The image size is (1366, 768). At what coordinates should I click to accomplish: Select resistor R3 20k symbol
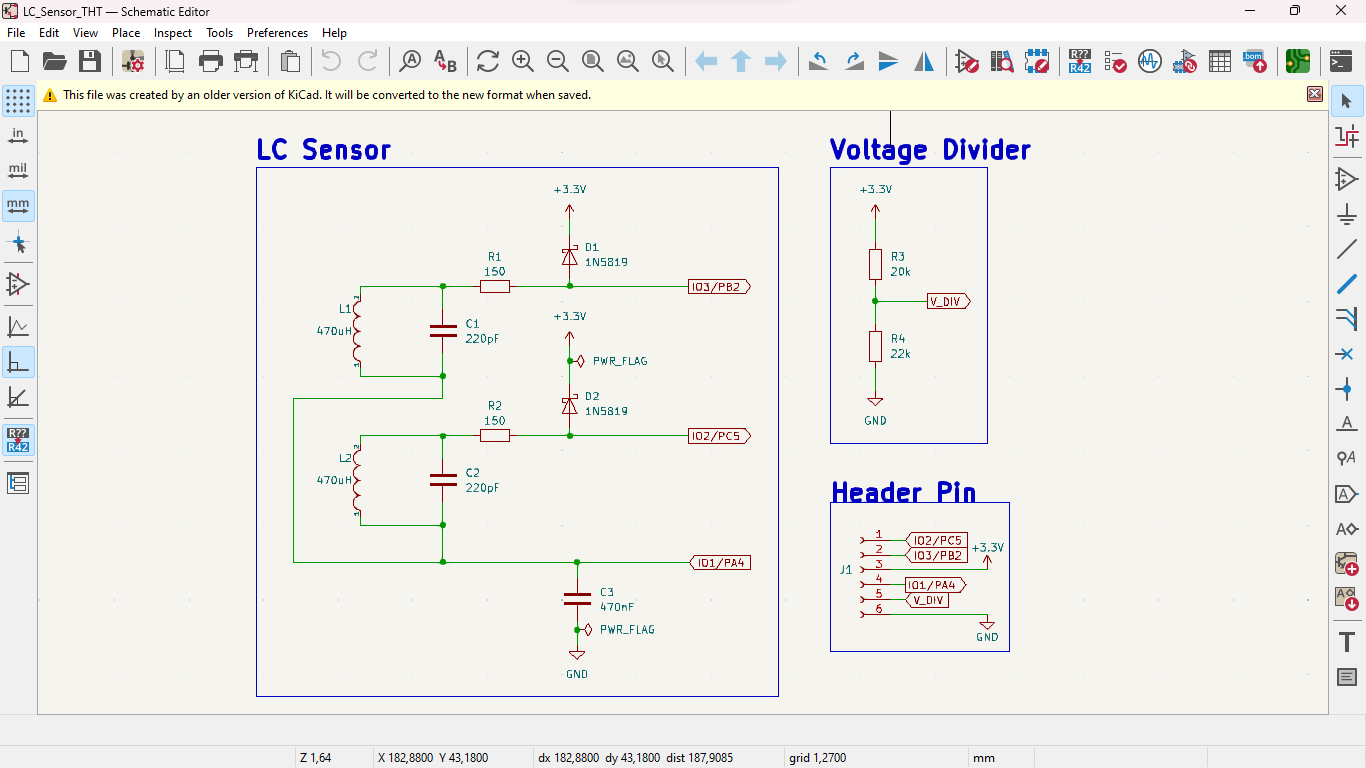(875, 265)
